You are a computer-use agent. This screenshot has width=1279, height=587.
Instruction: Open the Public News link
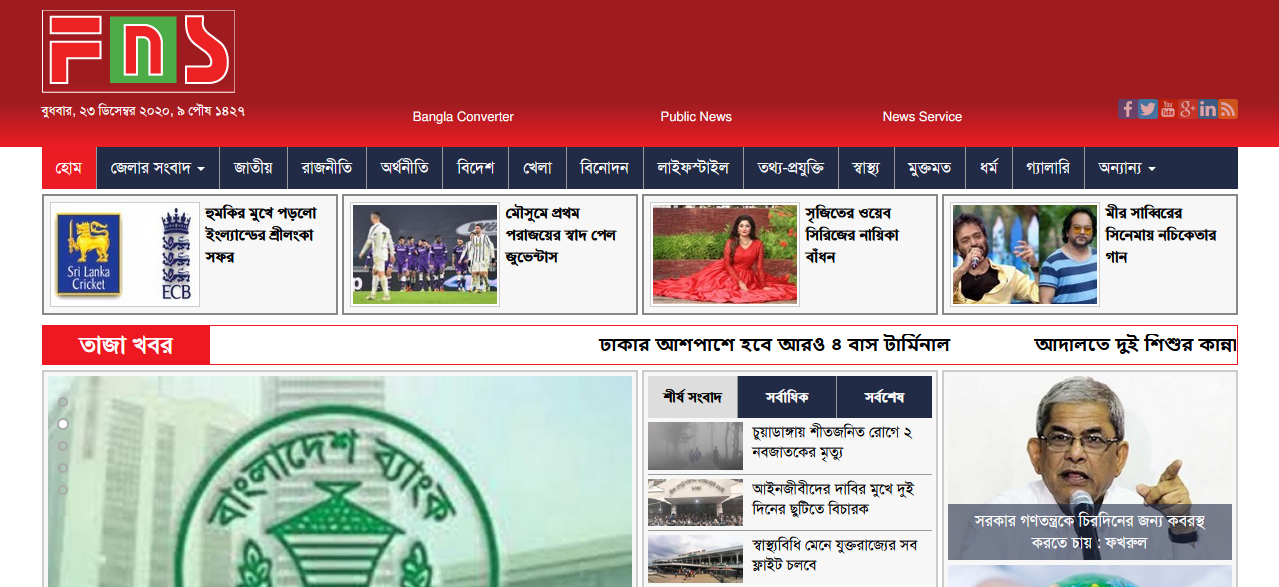click(x=696, y=117)
